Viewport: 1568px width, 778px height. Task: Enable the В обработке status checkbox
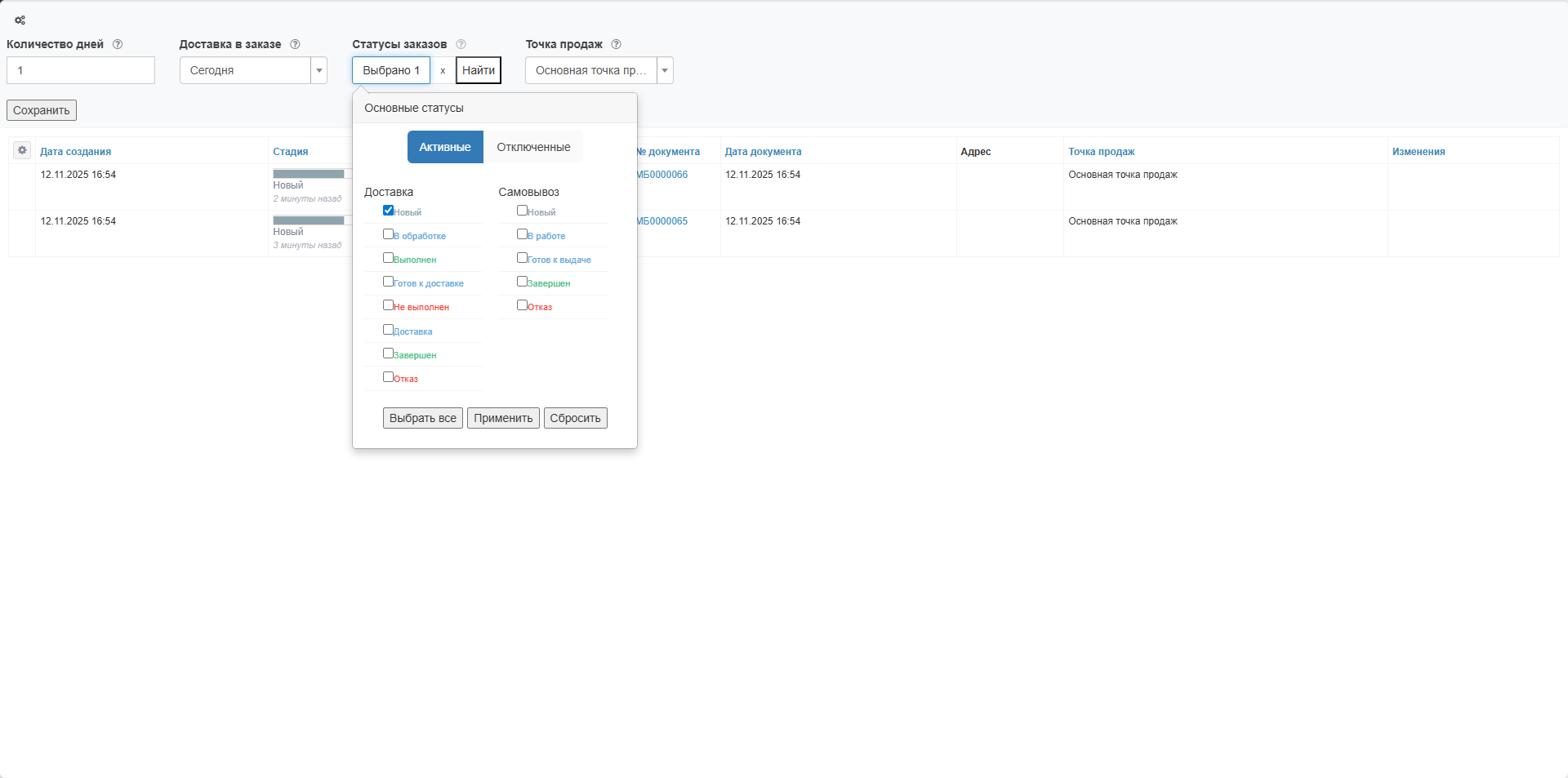(389, 234)
